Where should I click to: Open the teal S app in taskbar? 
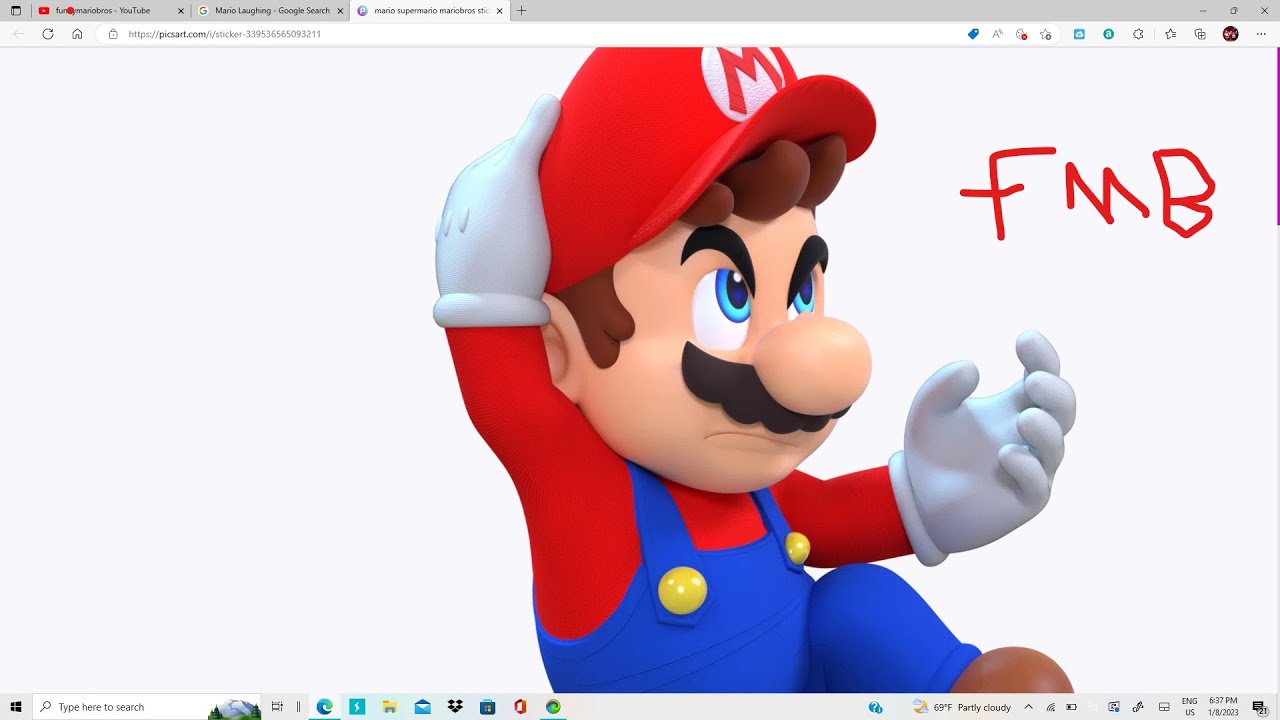coord(357,707)
